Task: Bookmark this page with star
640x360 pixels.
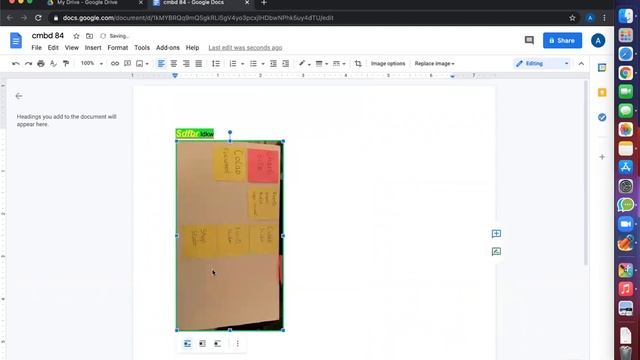Action: [x=572, y=18]
